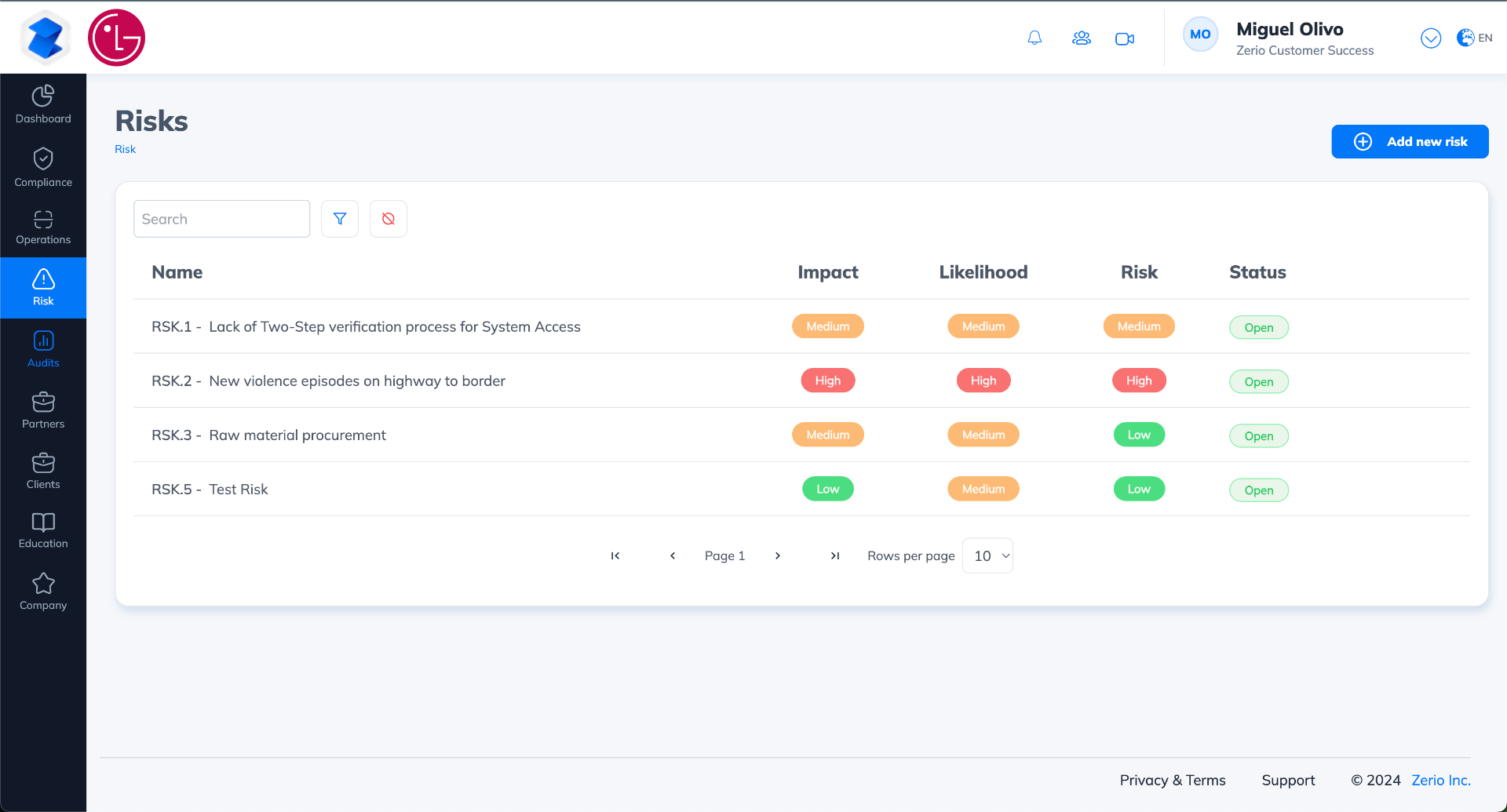The height and width of the screenshot is (812, 1507).
Task: Open Company in the sidebar
Action: point(43,592)
